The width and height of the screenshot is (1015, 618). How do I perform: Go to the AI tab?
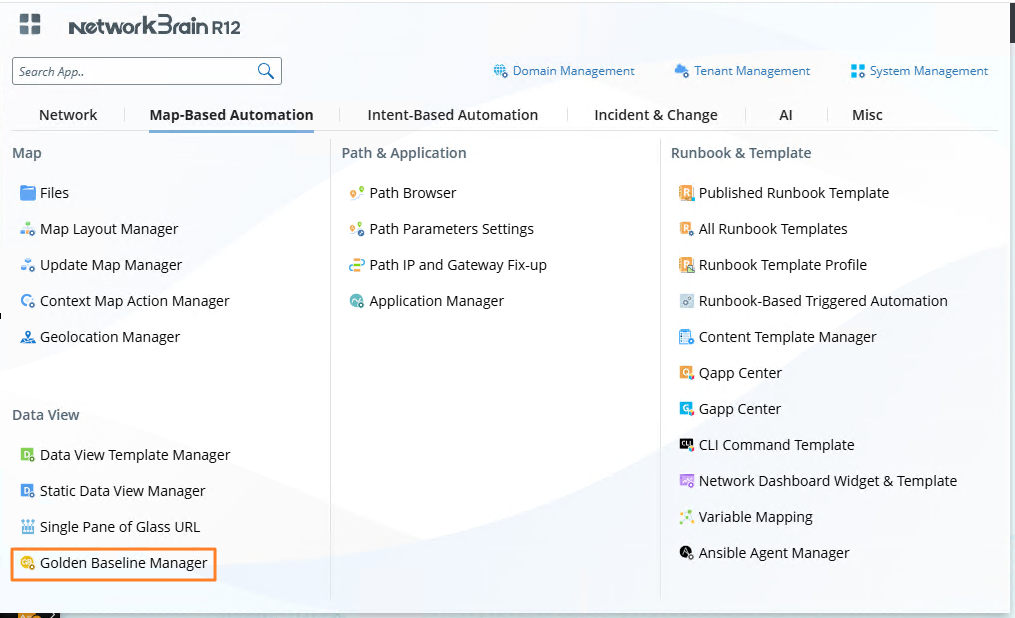786,115
